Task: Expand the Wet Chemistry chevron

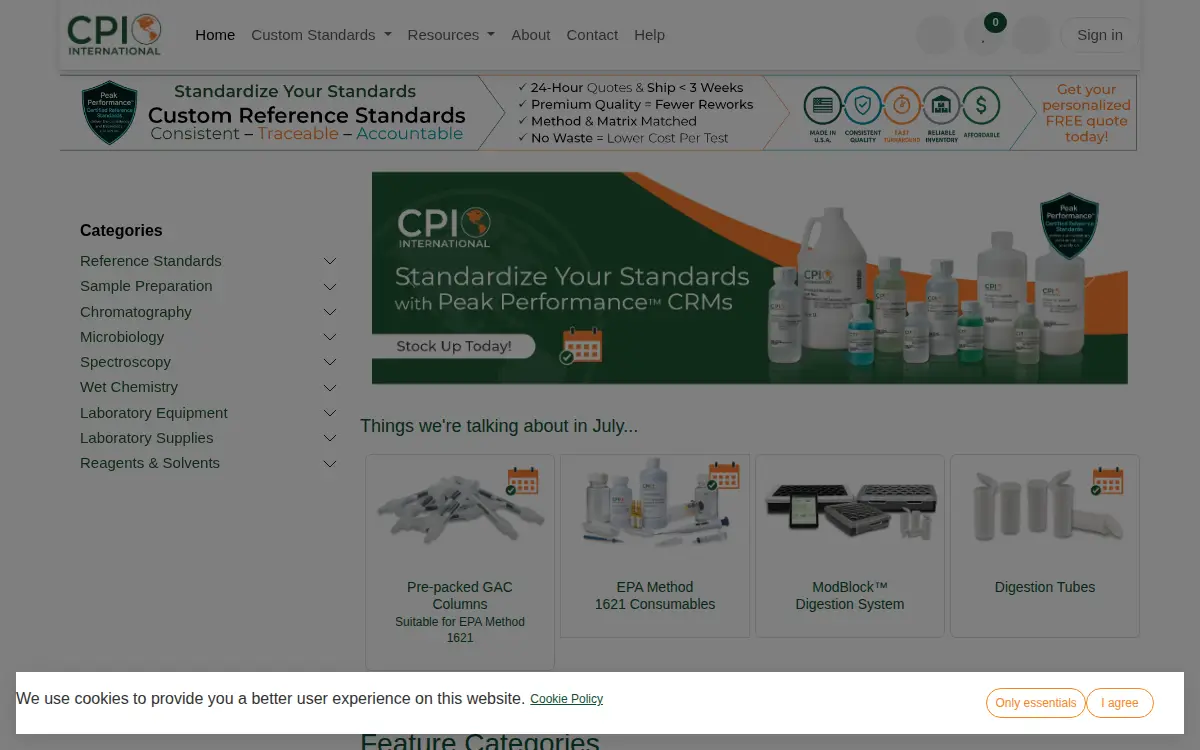Action: pyautogui.click(x=330, y=387)
